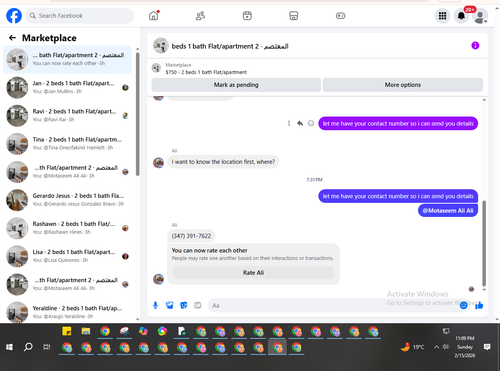The height and width of the screenshot is (371, 500).
Task: Click message 'I want to know the location first'
Action: (x=223, y=162)
